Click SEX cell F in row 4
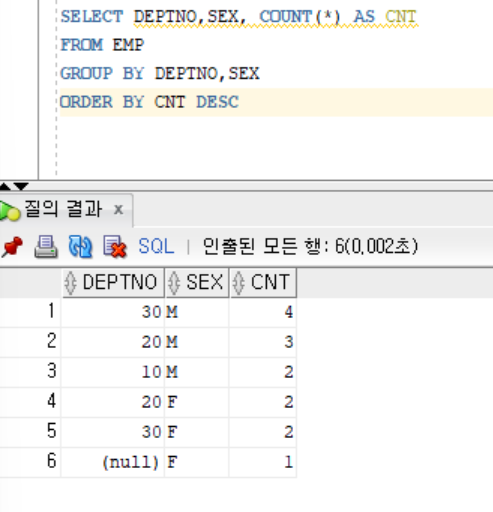This screenshot has width=493, height=512. point(197,402)
